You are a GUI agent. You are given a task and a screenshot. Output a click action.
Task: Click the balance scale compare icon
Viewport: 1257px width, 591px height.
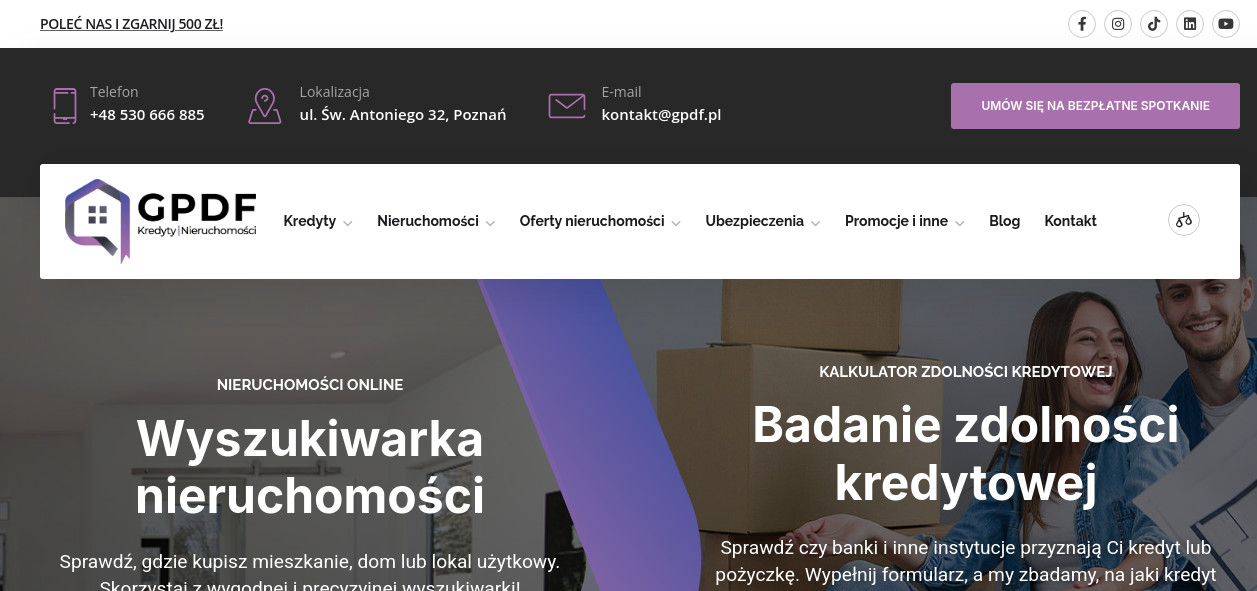(x=1184, y=220)
